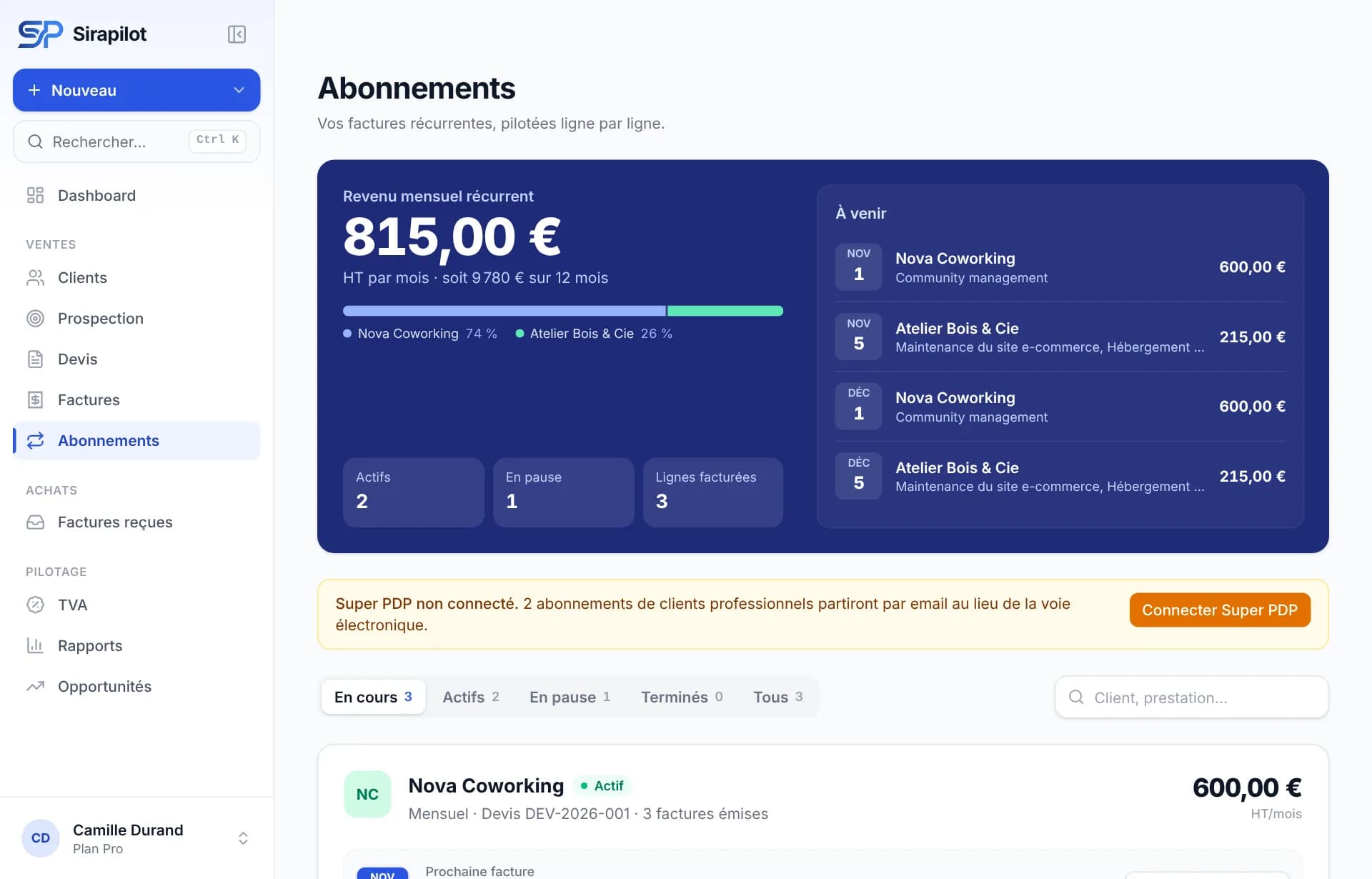Viewport: 1372px width, 879px height.
Task: Click the Factures reçues inbox icon
Action: click(35, 522)
